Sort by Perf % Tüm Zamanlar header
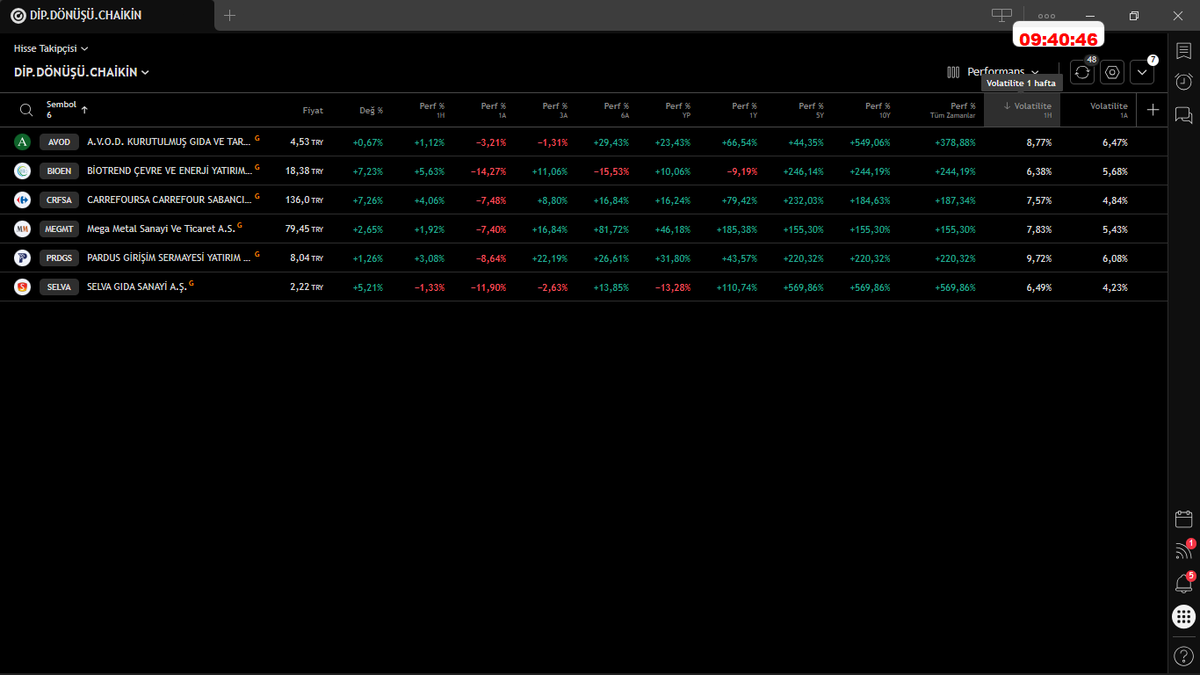This screenshot has height=675, width=1200. [x=953, y=110]
